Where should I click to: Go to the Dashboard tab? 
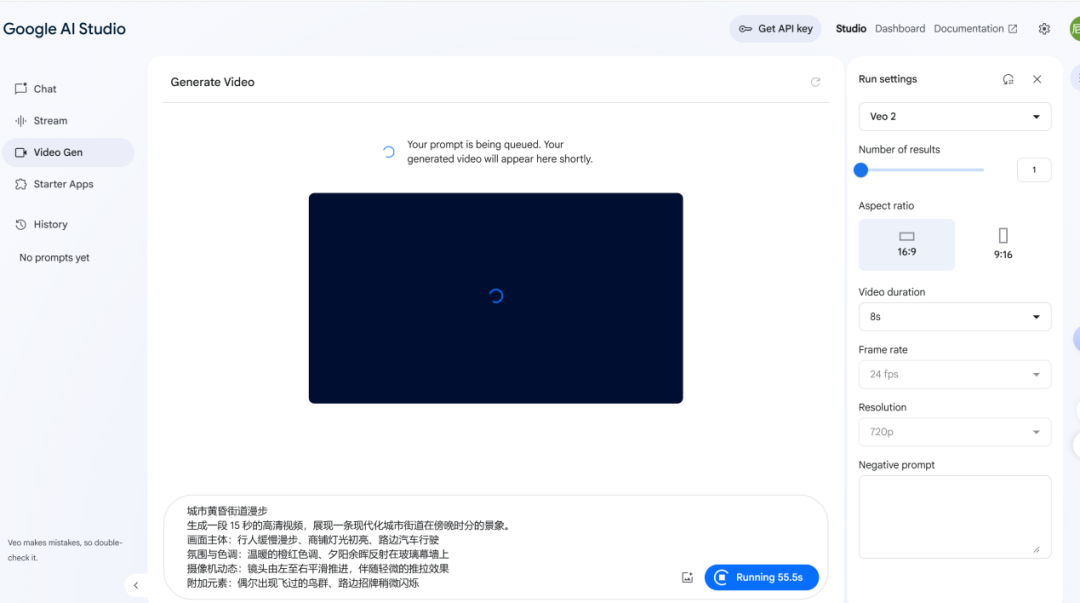tap(900, 29)
